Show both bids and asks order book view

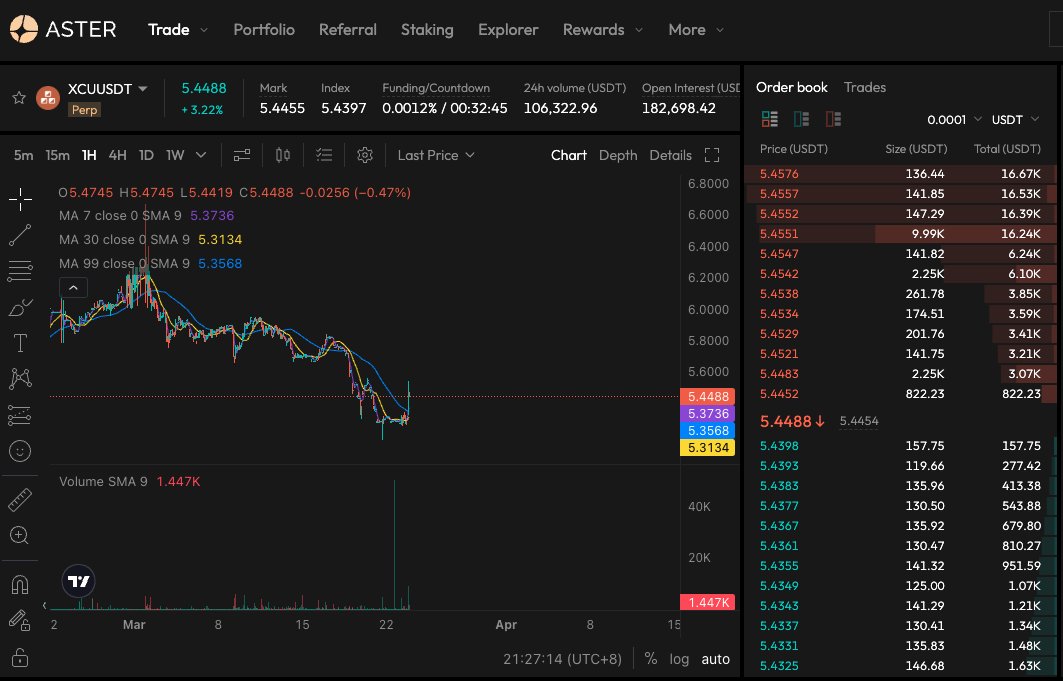(769, 119)
